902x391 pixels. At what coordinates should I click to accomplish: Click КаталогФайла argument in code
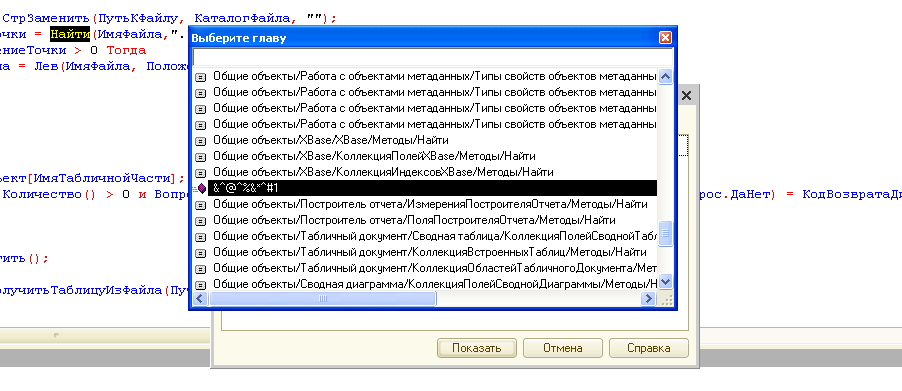point(242,18)
